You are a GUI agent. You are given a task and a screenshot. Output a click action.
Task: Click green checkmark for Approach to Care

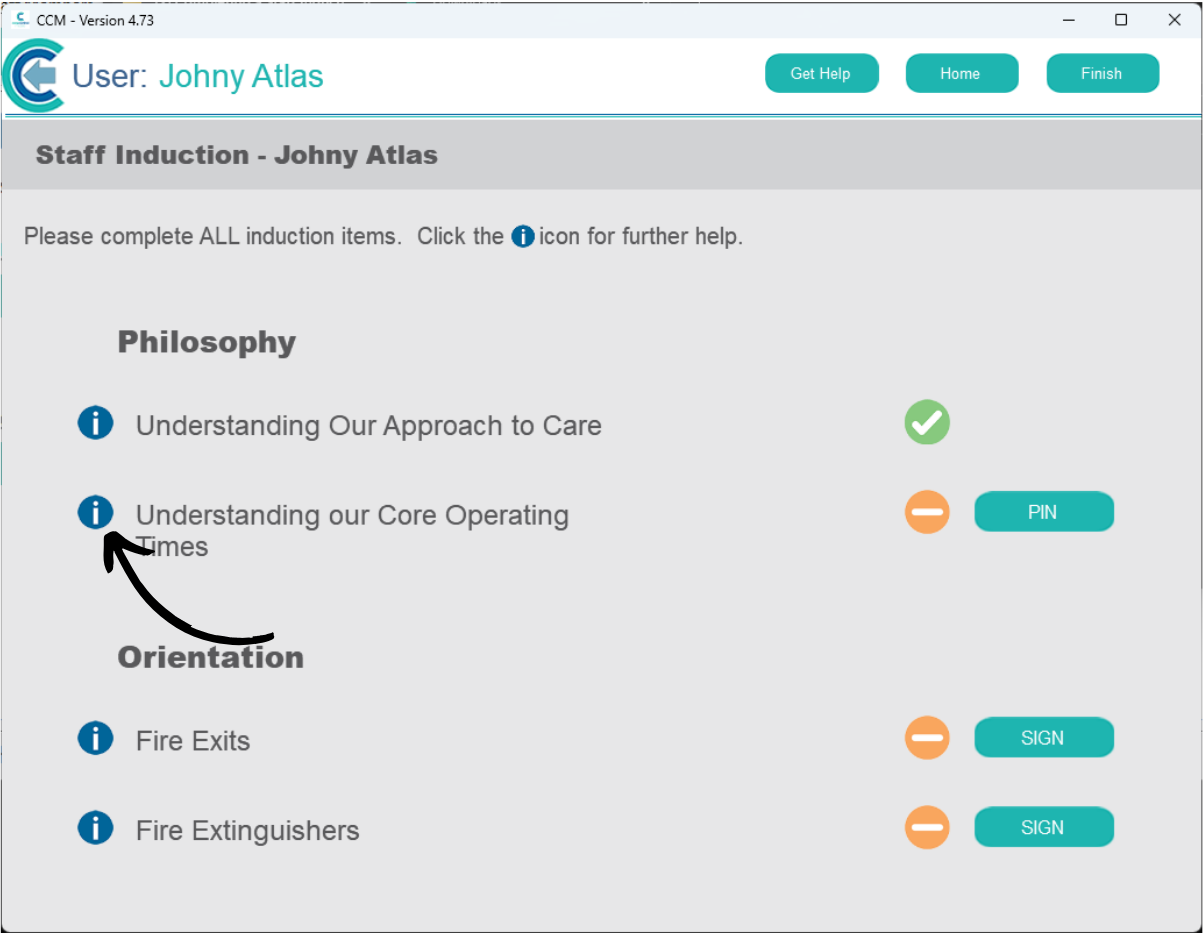[927, 422]
